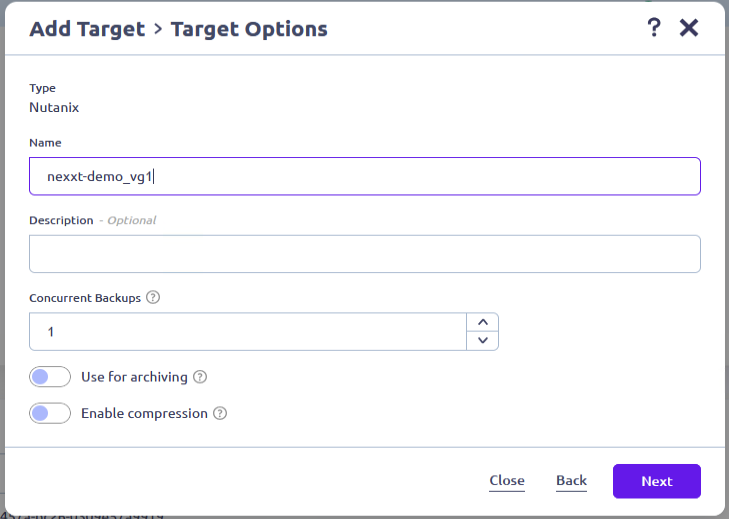
Task: Toggle the Use for archiving switch
Action: (50, 377)
